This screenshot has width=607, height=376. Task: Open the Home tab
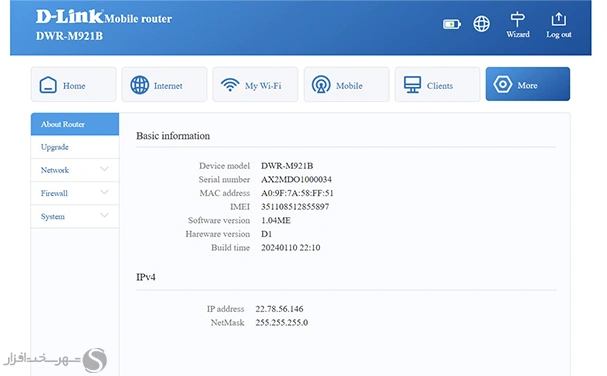pyautogui.click(x=74, y=84)
